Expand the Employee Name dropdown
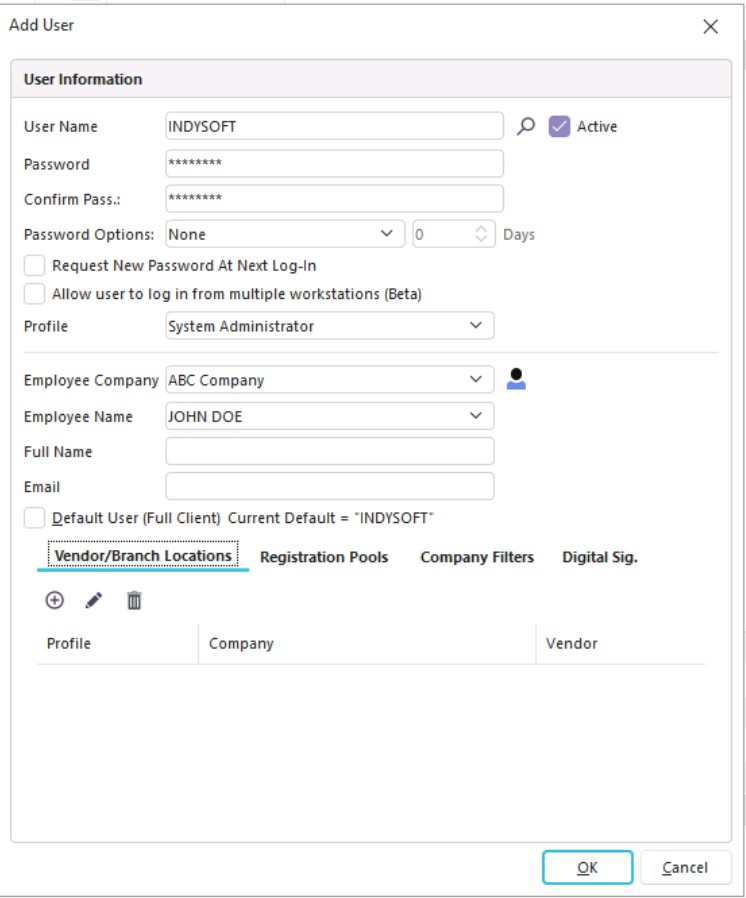746x898 pixels. pyautogui.click(x=475, y=416)
